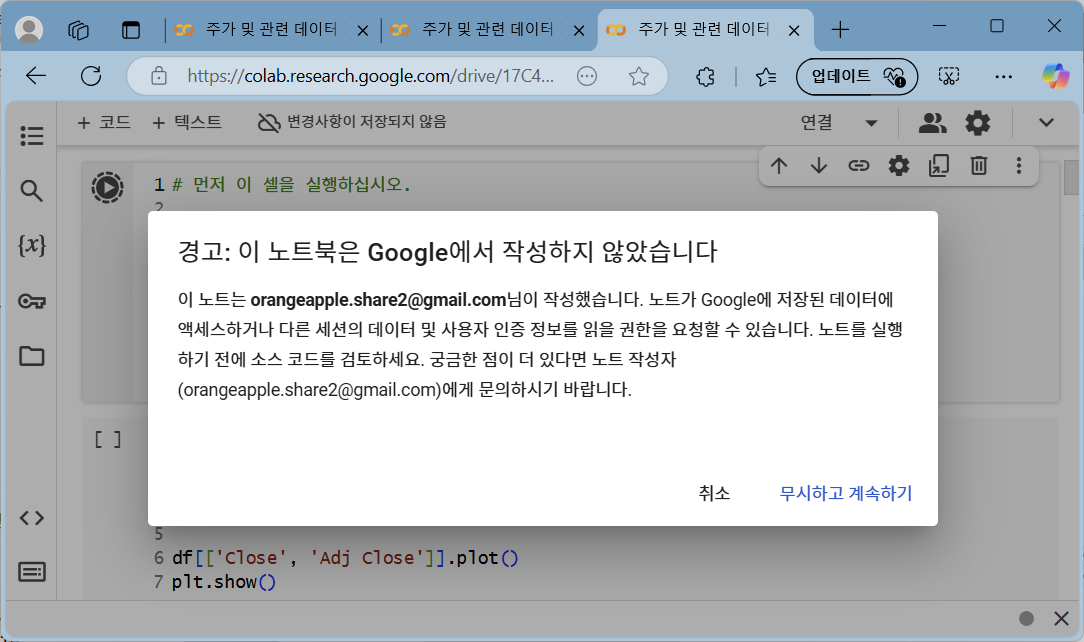Run the first code cell
The width and height of the screenshot is (1084, 642).
(x=108, y=187)
